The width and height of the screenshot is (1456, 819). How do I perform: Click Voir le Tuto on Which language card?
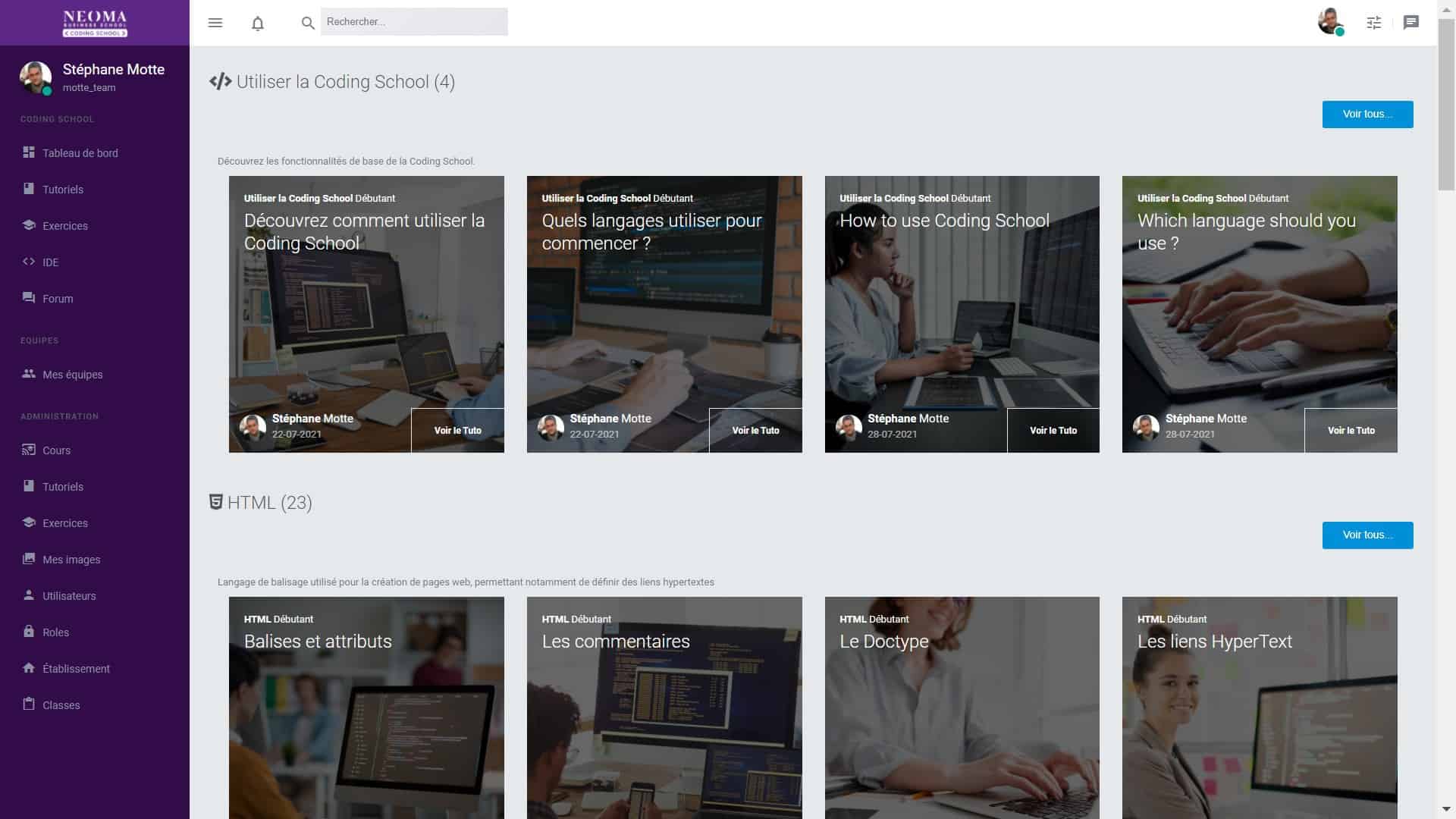coord(1351,430)
